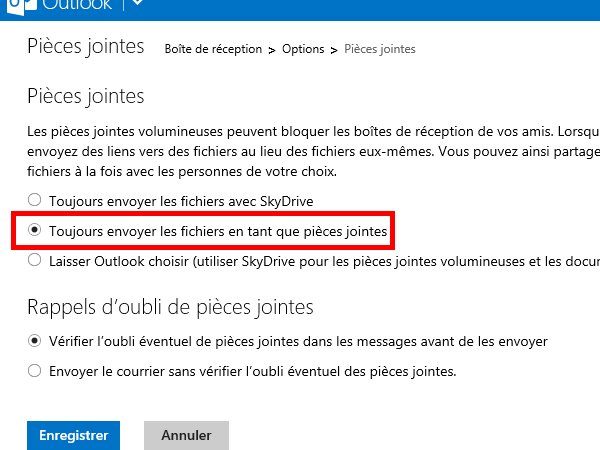Save settings with the Enregistrer button
600x450 pixels.
(x=73, y=435)
